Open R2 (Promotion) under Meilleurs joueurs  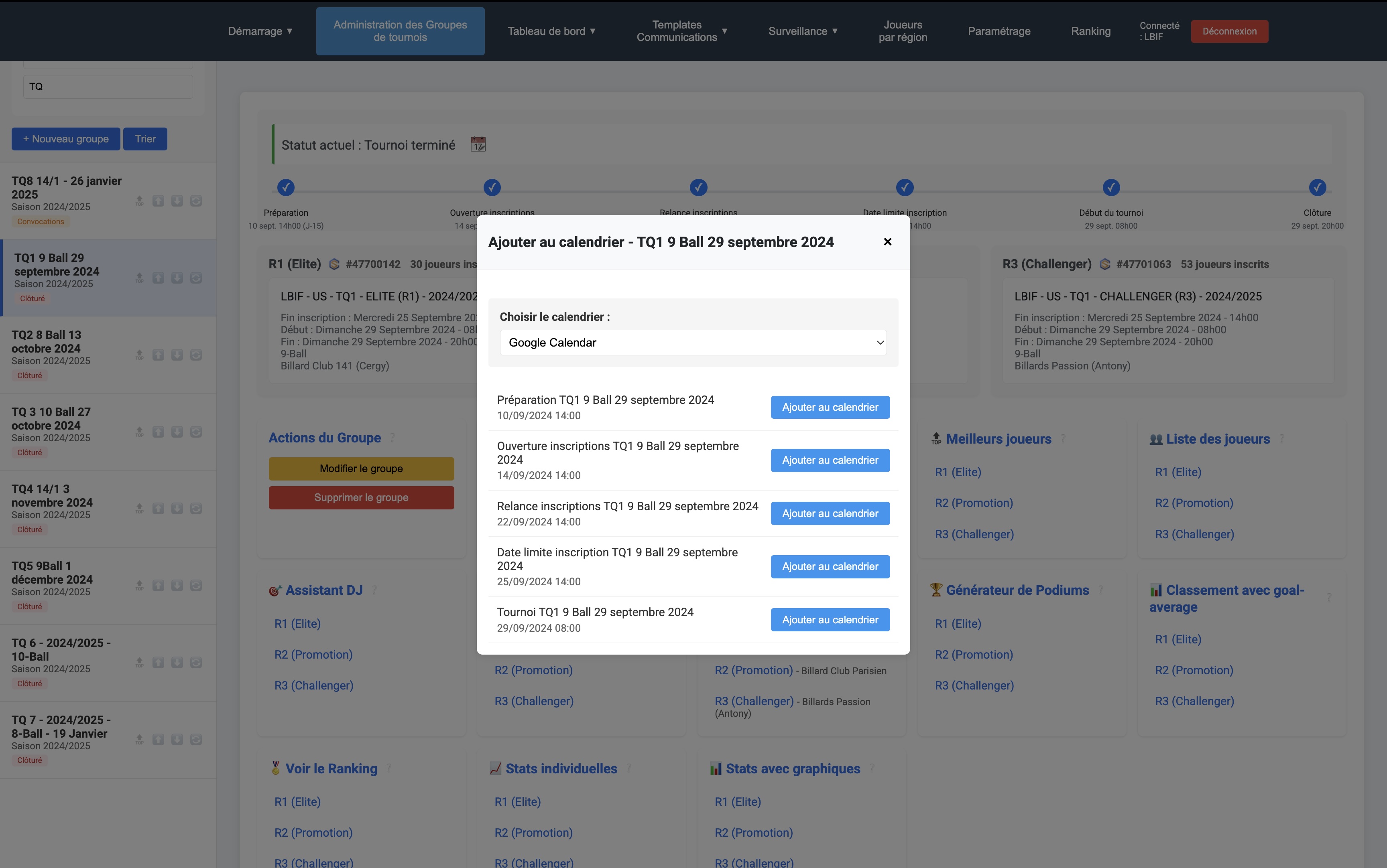[974, 503]
